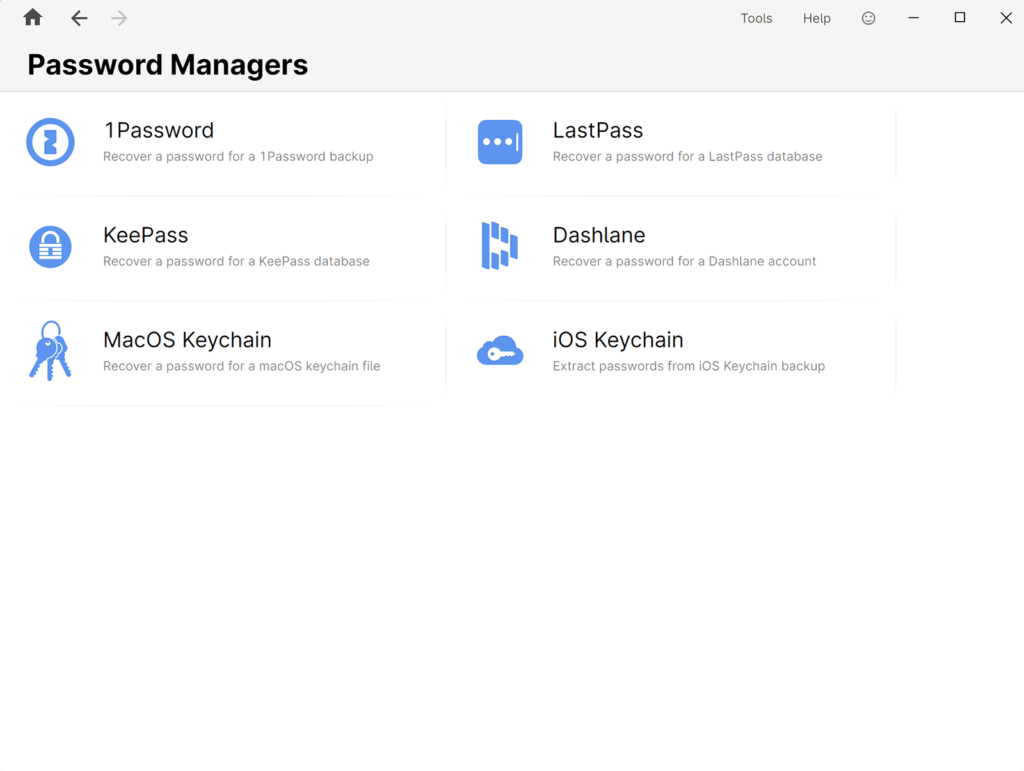The width and height of the screenshot is (1024, 771).
Task: Open the Tools menu
Action: [756, 18]
